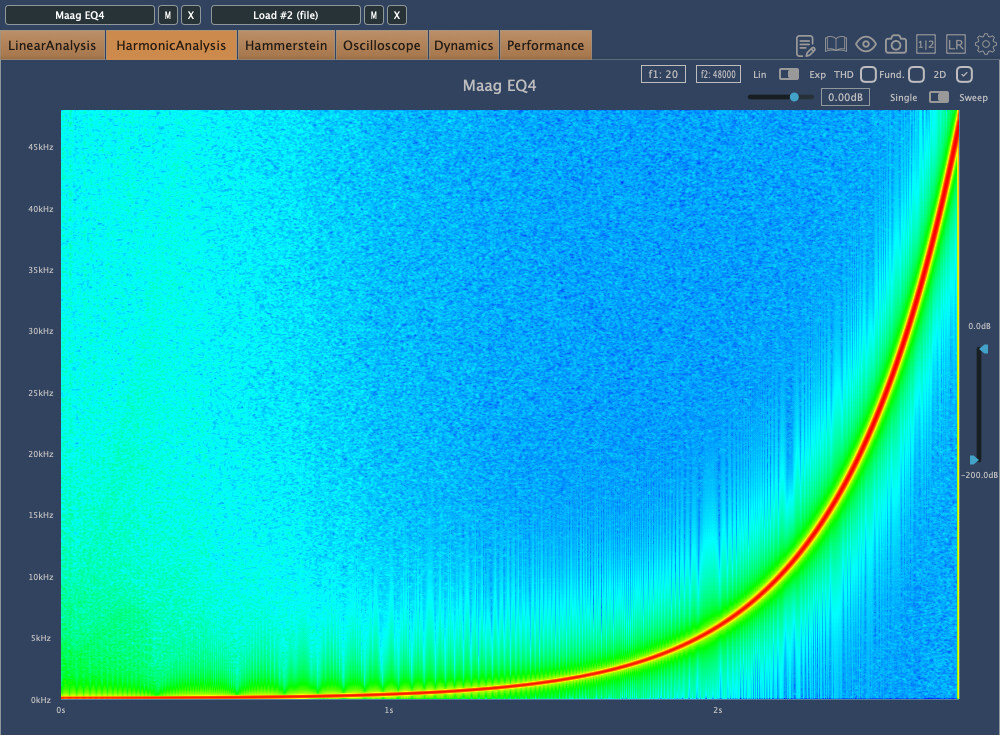The width and height of the screenshot is (1000, 735).
Task: Open the Oscilloscope tab
Action: 381,45
